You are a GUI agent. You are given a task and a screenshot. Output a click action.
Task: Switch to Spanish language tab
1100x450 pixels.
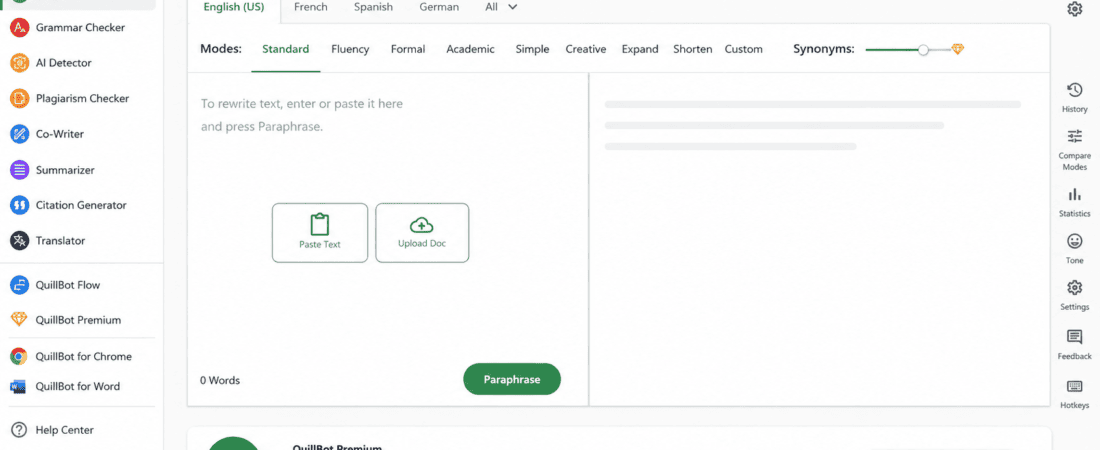(373, 7)
